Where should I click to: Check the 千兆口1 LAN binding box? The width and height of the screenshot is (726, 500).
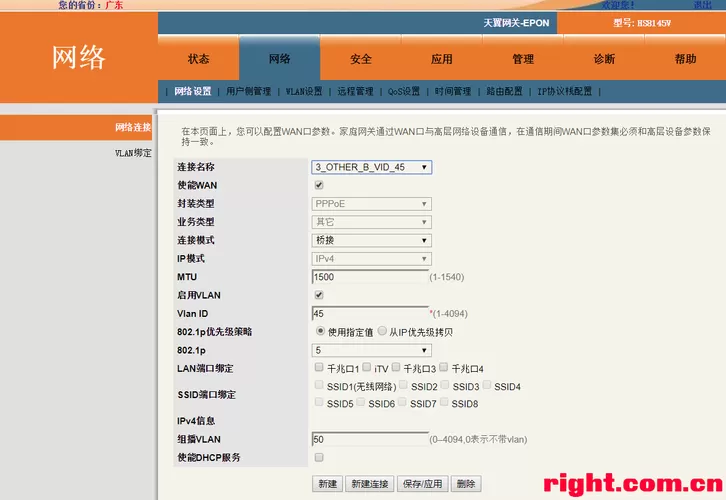click(319, 367)
